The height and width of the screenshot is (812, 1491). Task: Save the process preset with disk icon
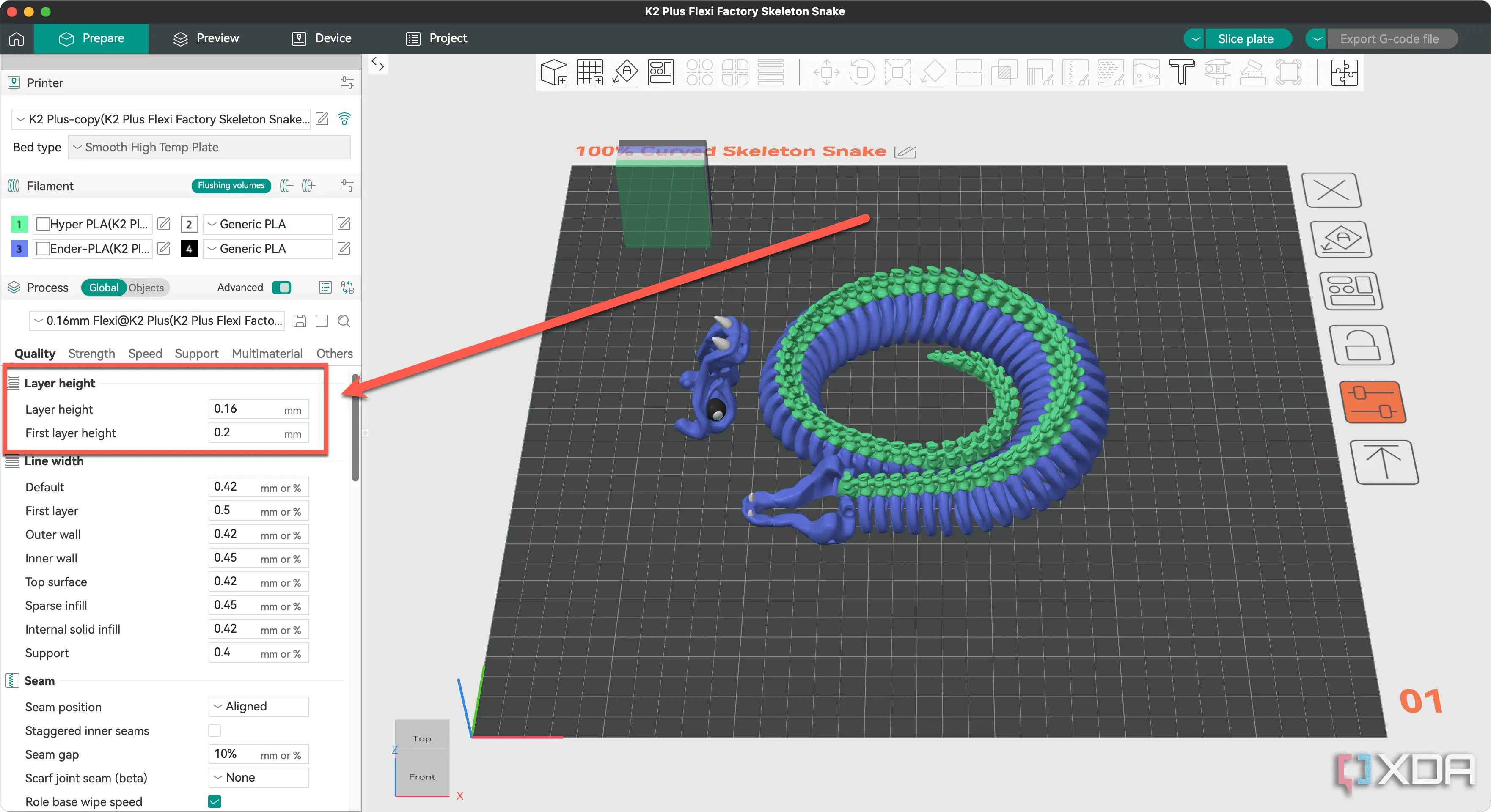pos(300,321)
